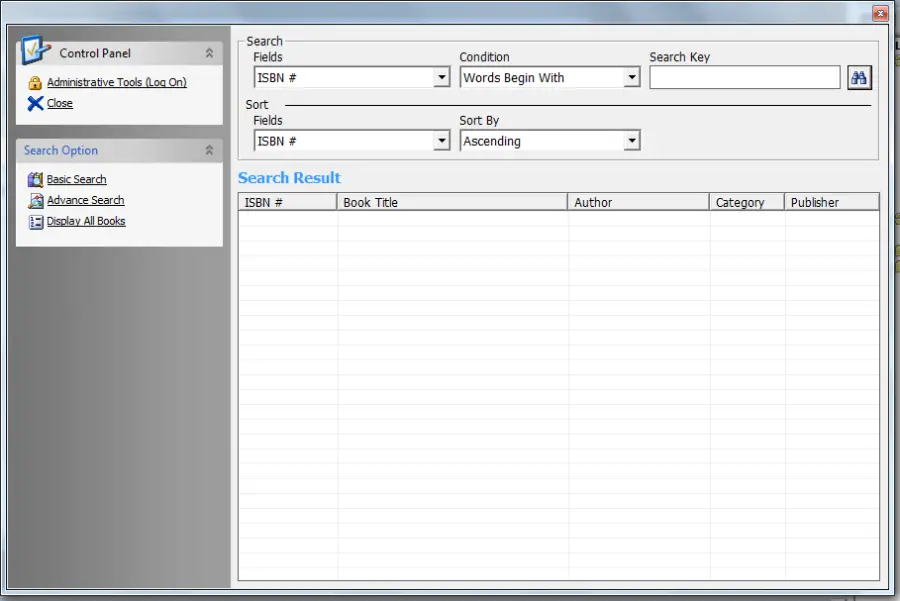Sort results by ISBN # column header
Screen dimensions: 900x601
click(x=288, y=202)
